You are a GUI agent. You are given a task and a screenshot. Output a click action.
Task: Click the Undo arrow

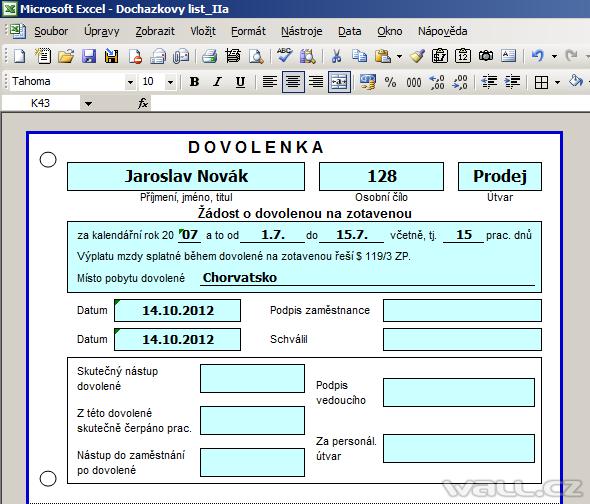click(538, 56)
